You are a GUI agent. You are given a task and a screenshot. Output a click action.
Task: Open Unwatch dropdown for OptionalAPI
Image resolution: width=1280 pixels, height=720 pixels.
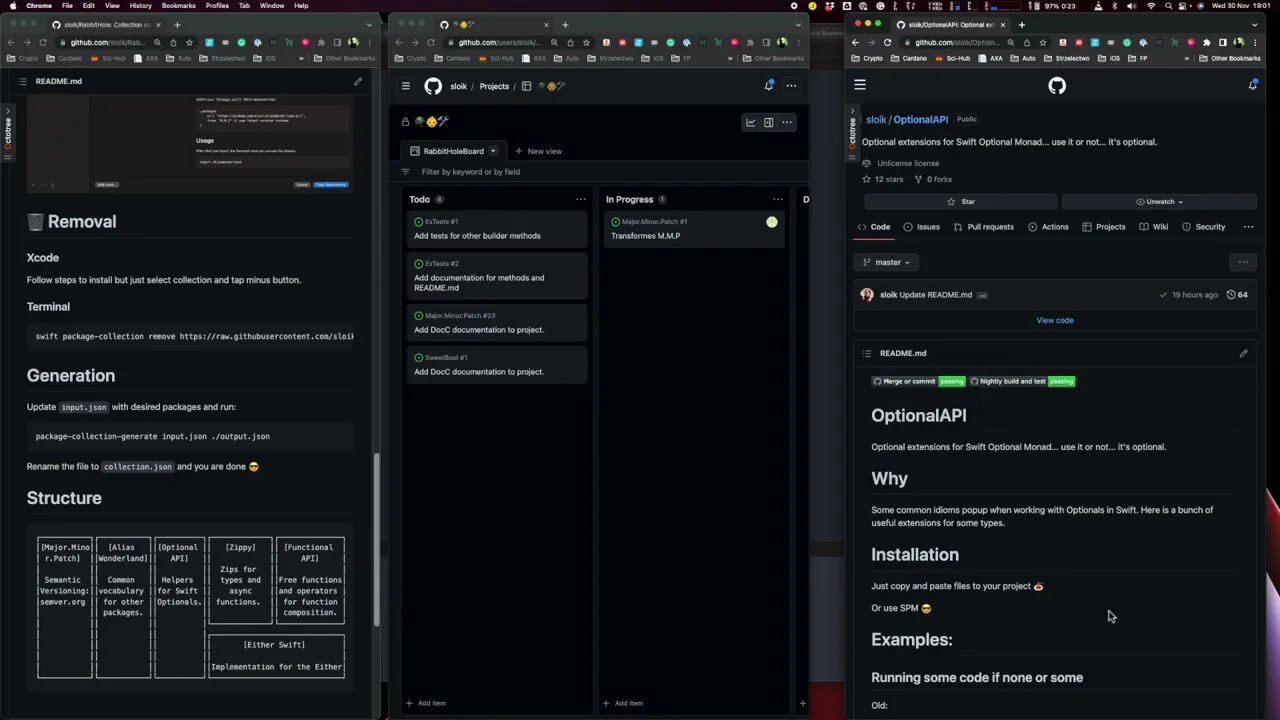(1159, 202)
